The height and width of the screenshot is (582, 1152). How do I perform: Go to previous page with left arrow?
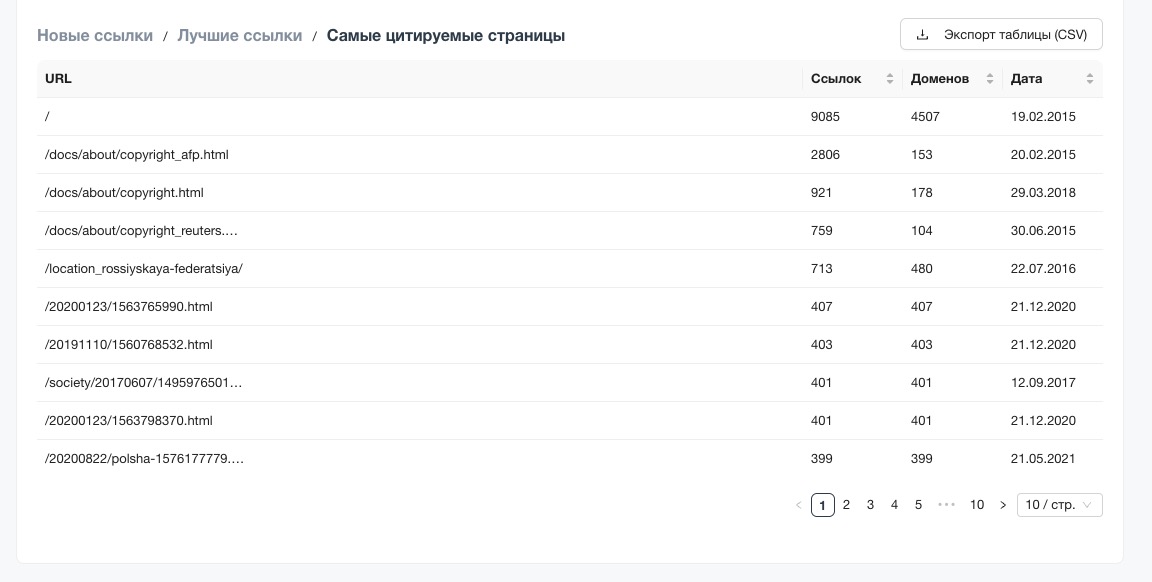(x=799, y=505)
